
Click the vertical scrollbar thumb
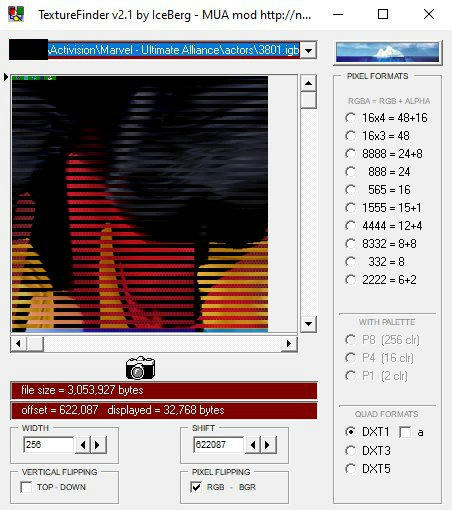(308, 100)
